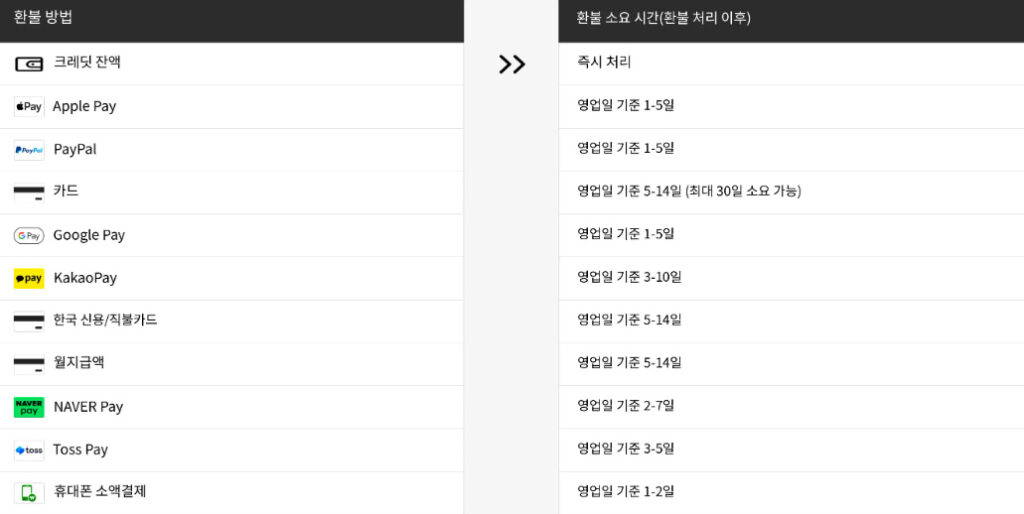
Task: Click the card icon beside 카드
Action: 29,193
